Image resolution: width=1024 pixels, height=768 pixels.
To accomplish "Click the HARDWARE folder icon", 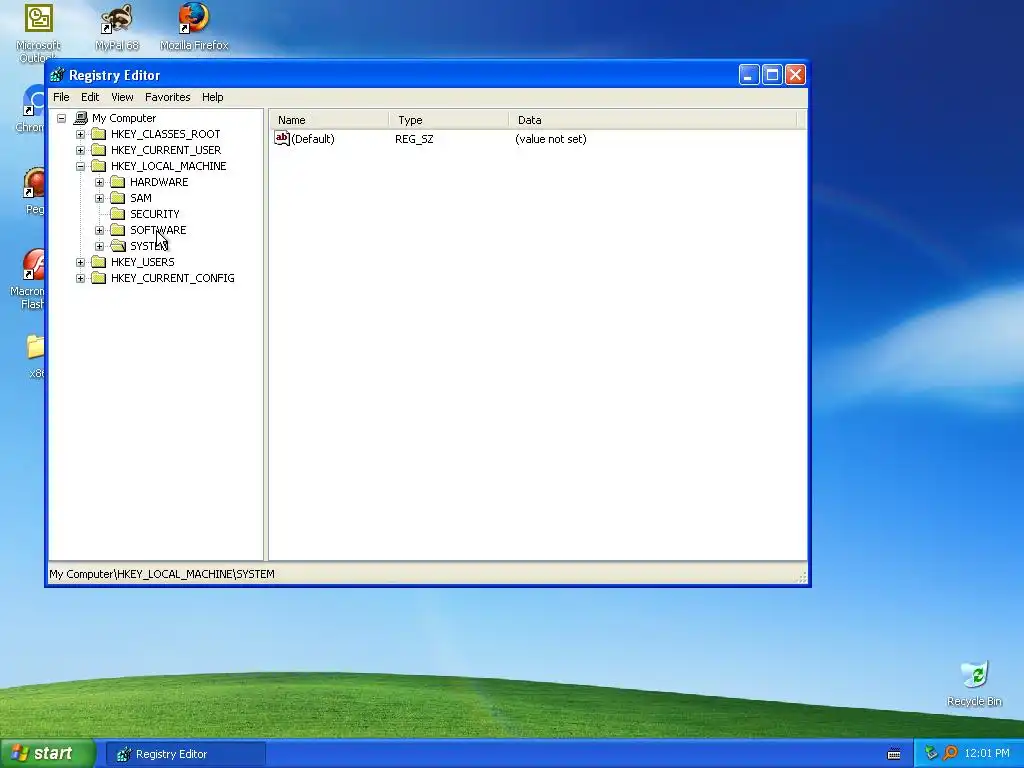I will point(118,182).
